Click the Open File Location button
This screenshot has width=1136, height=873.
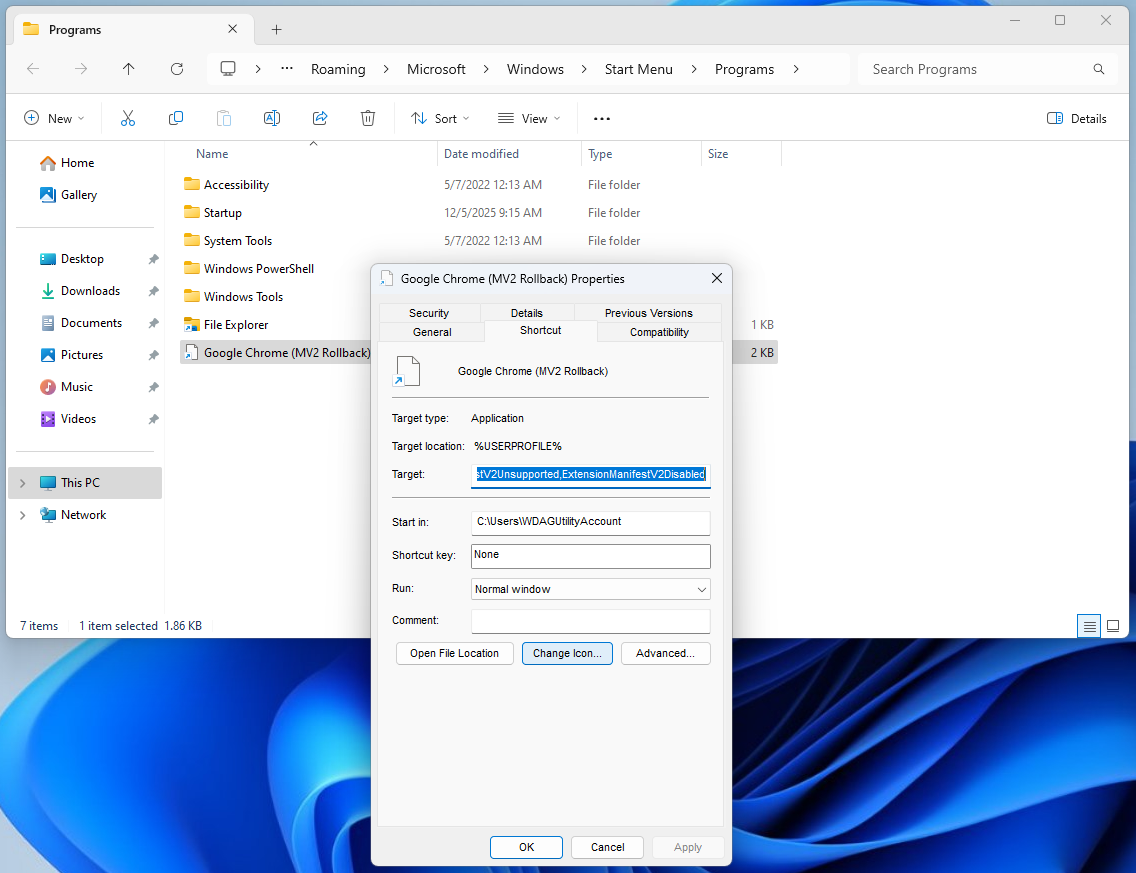[454, 653]
